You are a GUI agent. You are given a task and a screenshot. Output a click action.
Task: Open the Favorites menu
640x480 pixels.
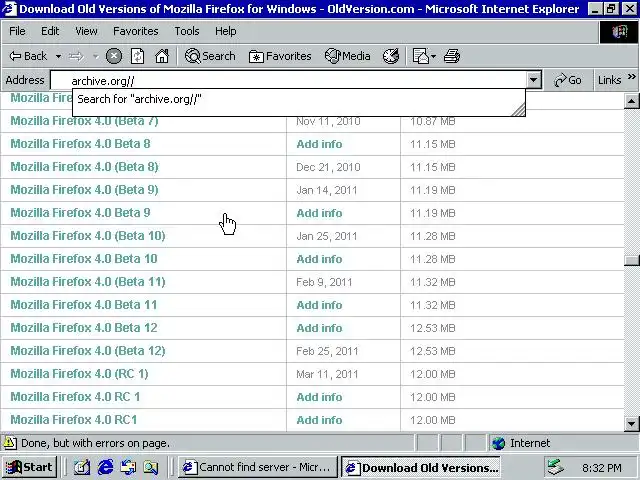point(136,31)
